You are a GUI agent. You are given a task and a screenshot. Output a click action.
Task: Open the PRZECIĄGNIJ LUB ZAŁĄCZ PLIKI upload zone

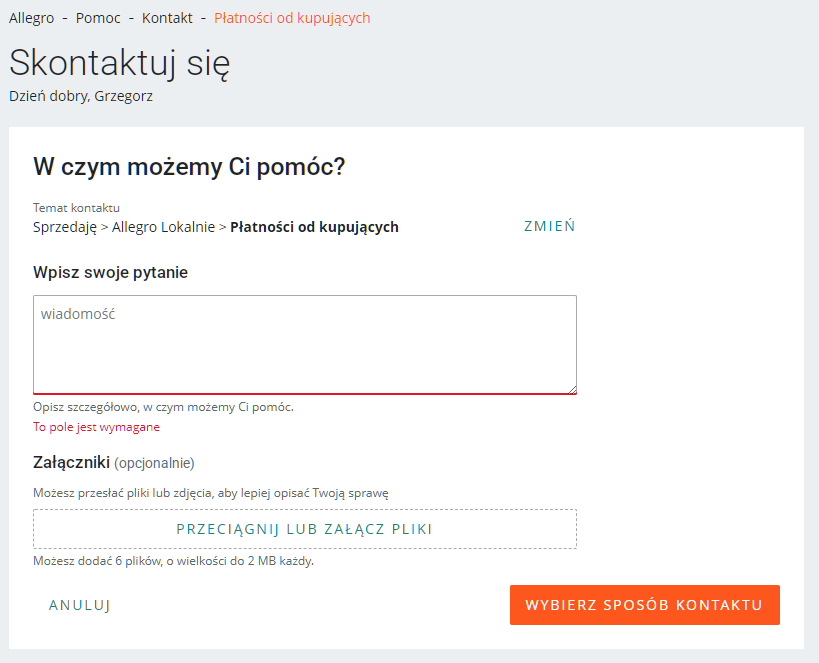point(305,529)
